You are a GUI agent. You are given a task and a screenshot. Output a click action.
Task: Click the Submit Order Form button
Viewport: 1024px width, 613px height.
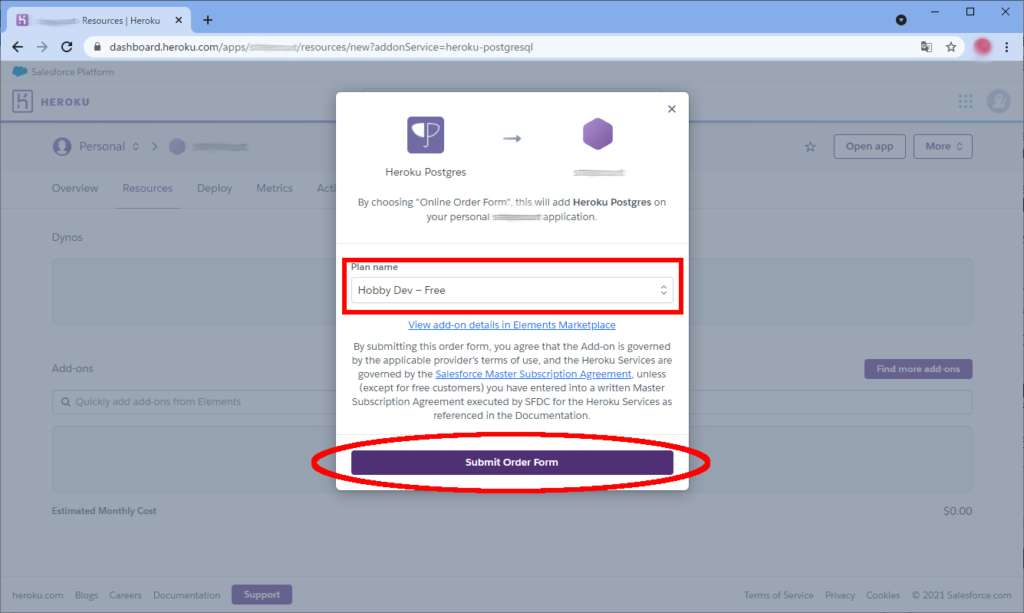click(x=511, y=462)
